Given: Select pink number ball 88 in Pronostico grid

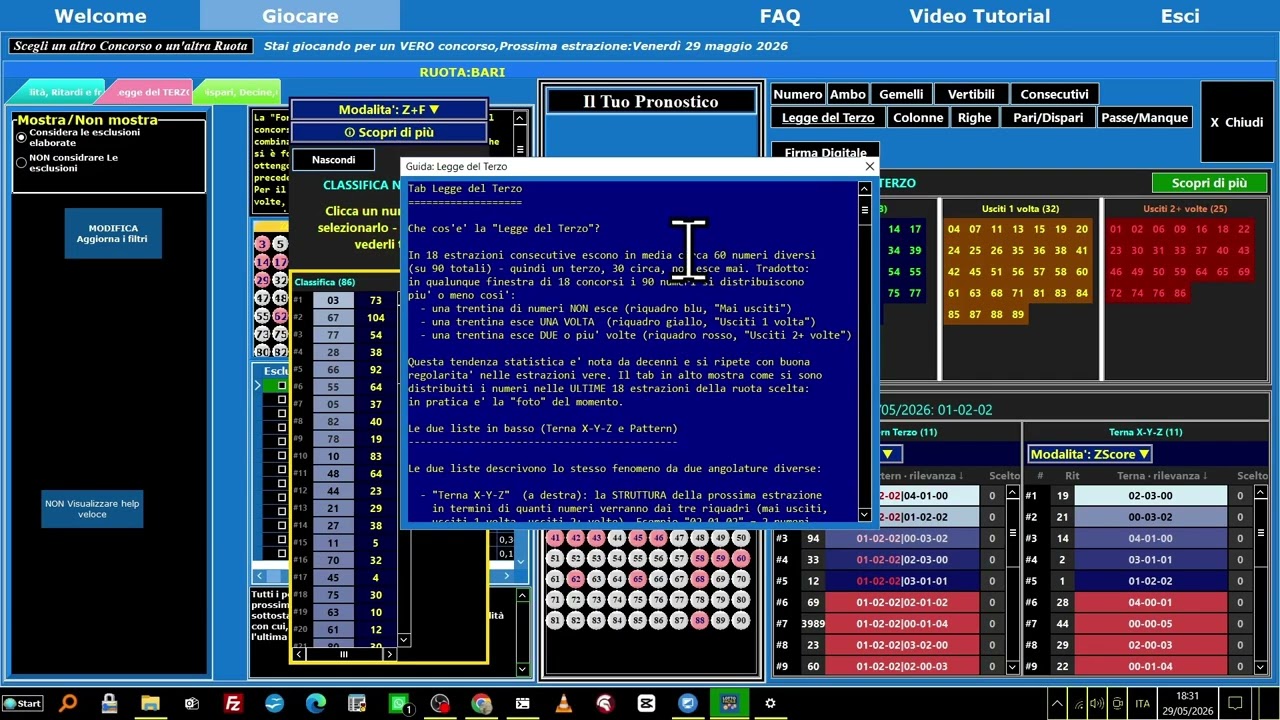Looking at the screenshot, I should pyautogui.click(x=698, y=620).
